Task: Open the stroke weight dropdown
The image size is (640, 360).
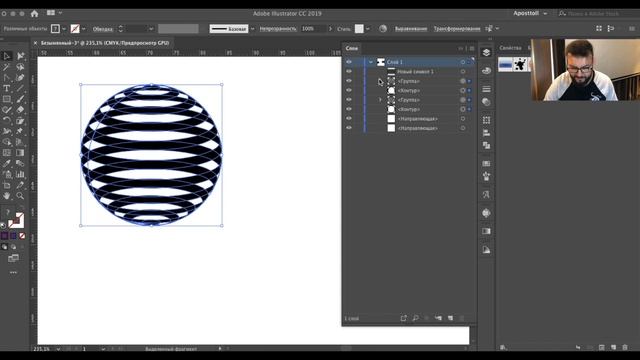Action: [151, 29]
